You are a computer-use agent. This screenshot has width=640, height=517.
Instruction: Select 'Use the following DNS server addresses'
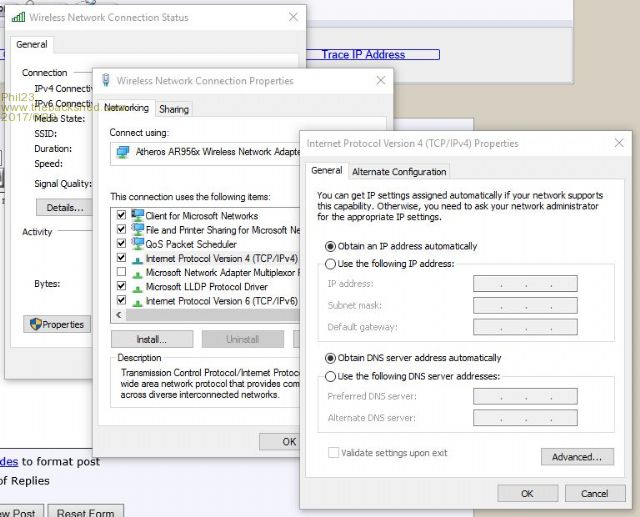pos(331,376)
